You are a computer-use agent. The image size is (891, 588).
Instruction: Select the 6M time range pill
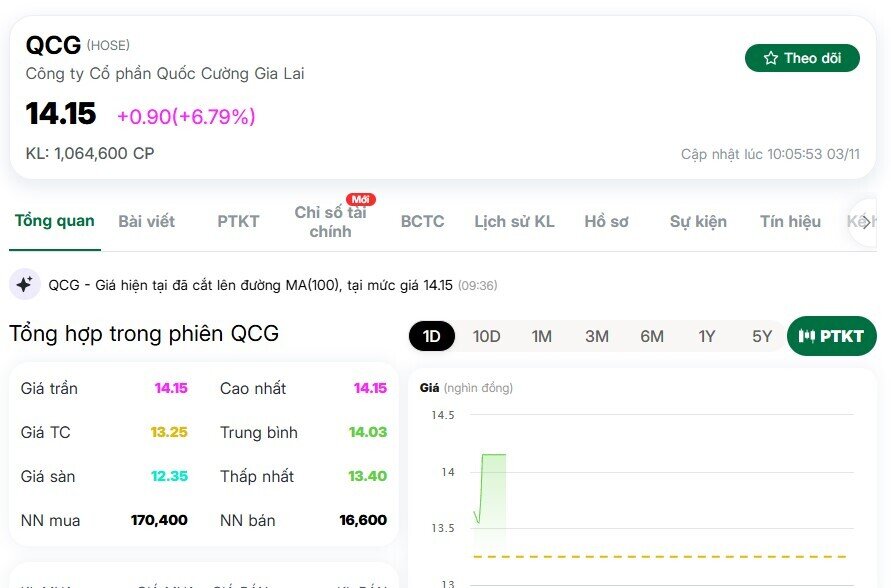point(652,336)
